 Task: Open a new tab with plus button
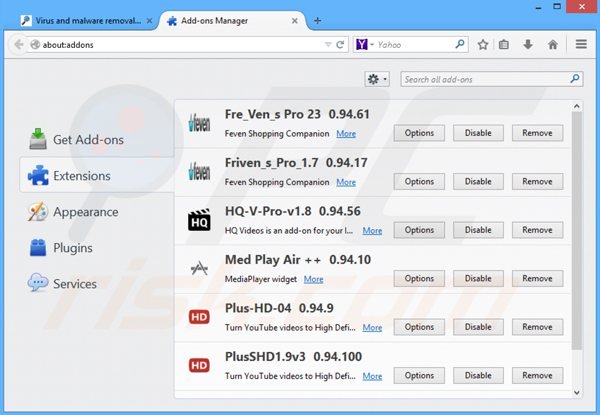[x=317, y=21]
